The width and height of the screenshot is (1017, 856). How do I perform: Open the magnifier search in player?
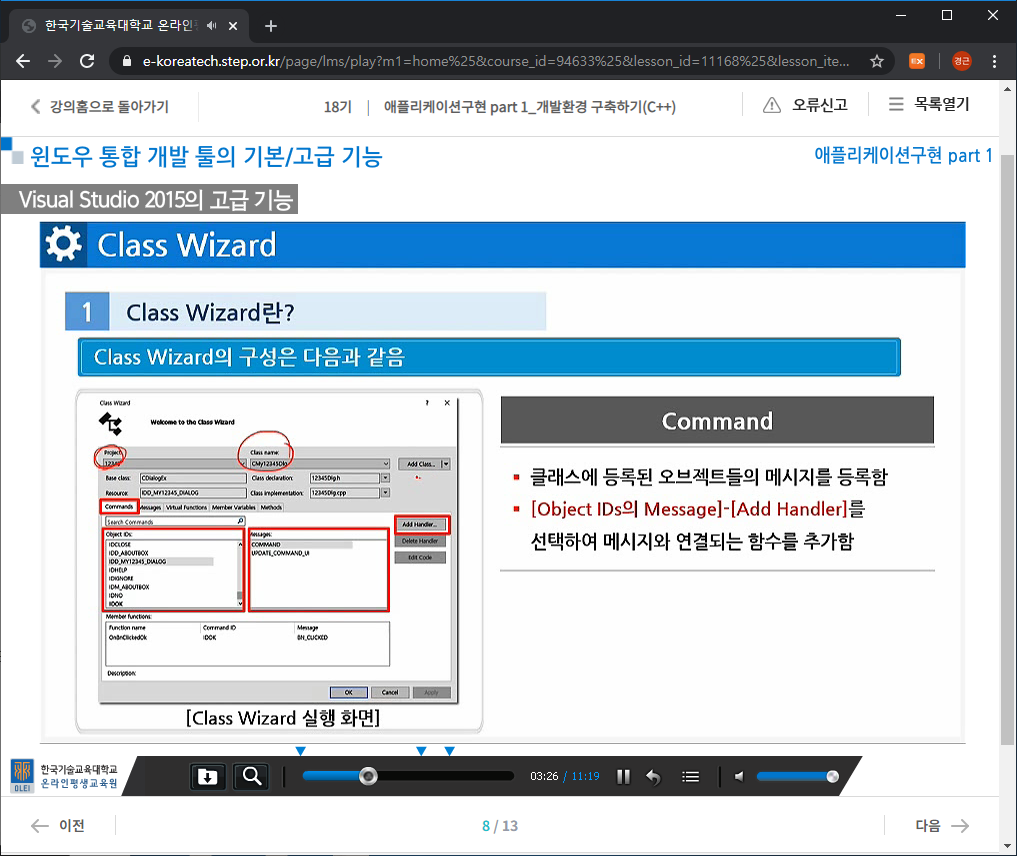252,776
